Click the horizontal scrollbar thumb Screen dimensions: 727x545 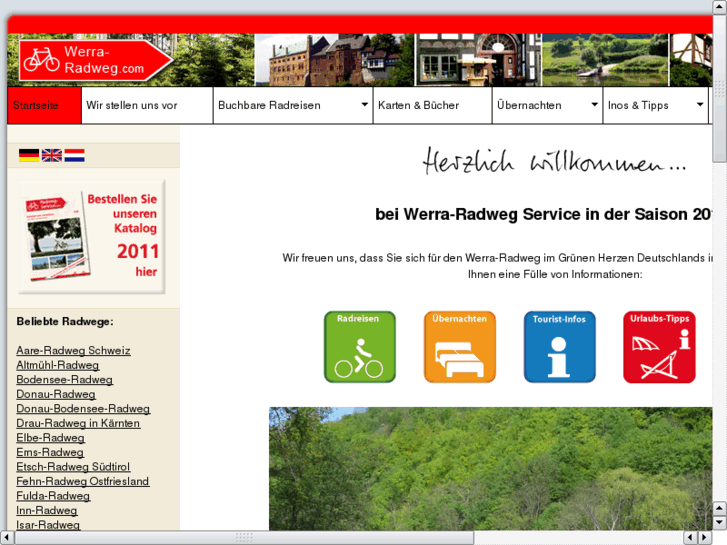244,538
